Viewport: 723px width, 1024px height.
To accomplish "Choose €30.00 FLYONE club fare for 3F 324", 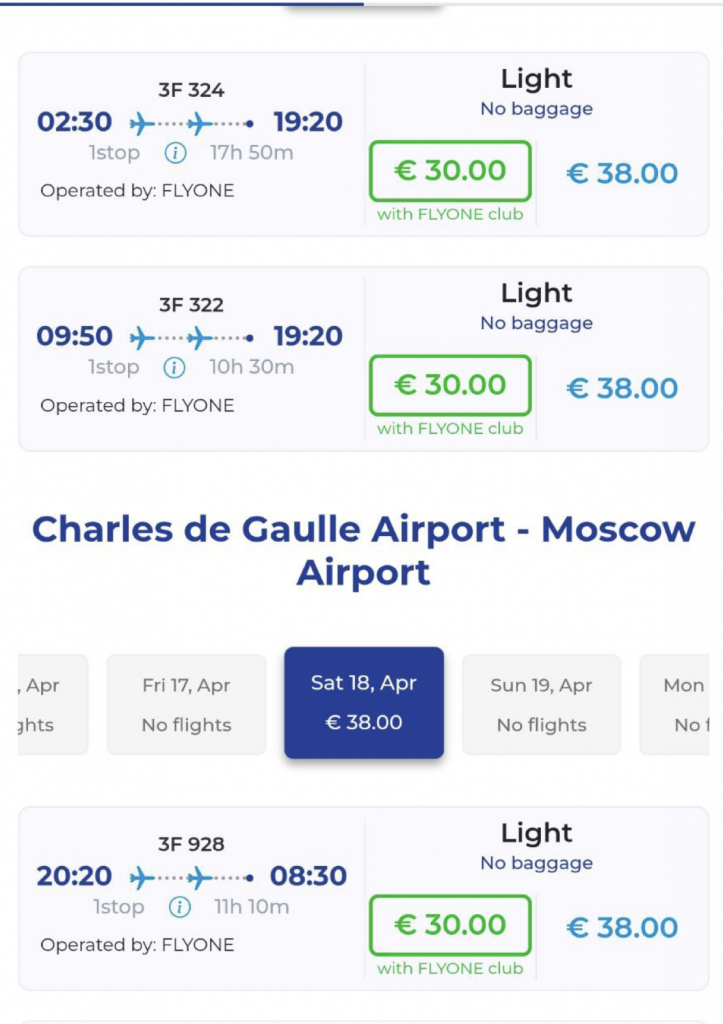I will click(x=450, y=171).
